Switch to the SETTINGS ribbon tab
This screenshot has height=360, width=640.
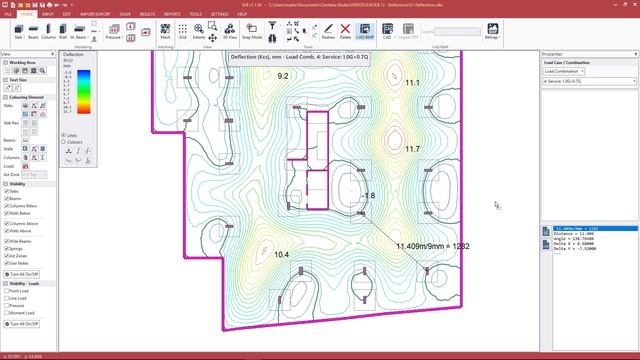220,14
